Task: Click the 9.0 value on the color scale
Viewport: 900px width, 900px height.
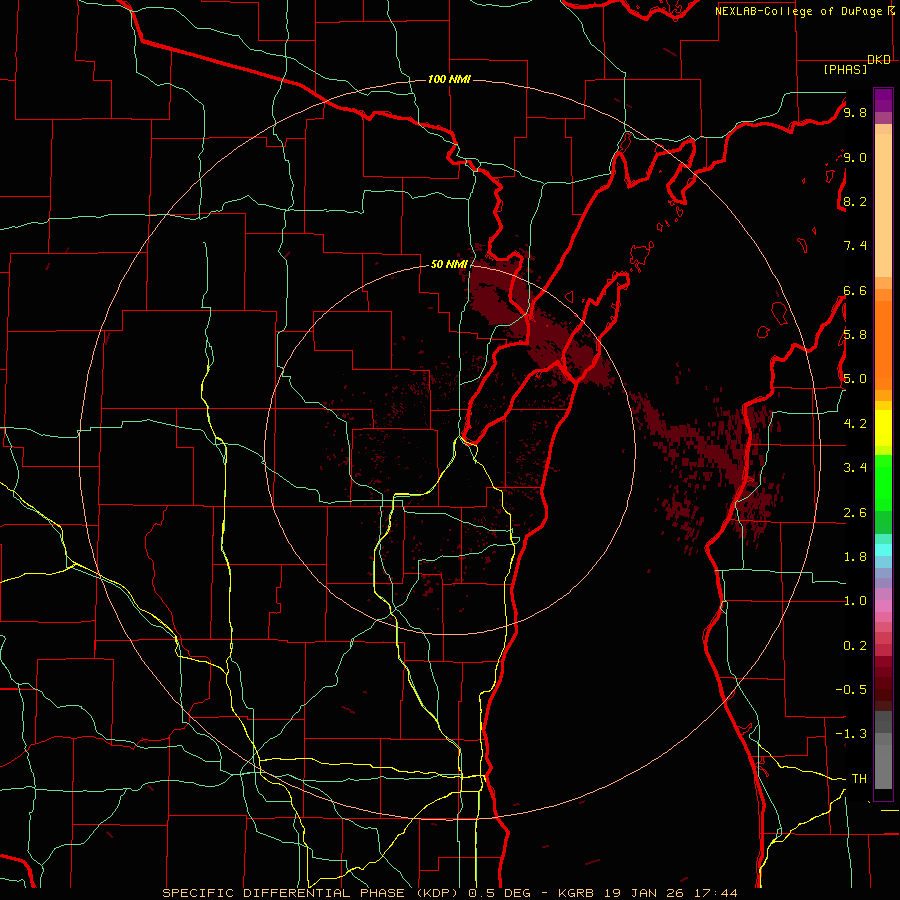Action: pyautogui.click(x=855, y=157)
